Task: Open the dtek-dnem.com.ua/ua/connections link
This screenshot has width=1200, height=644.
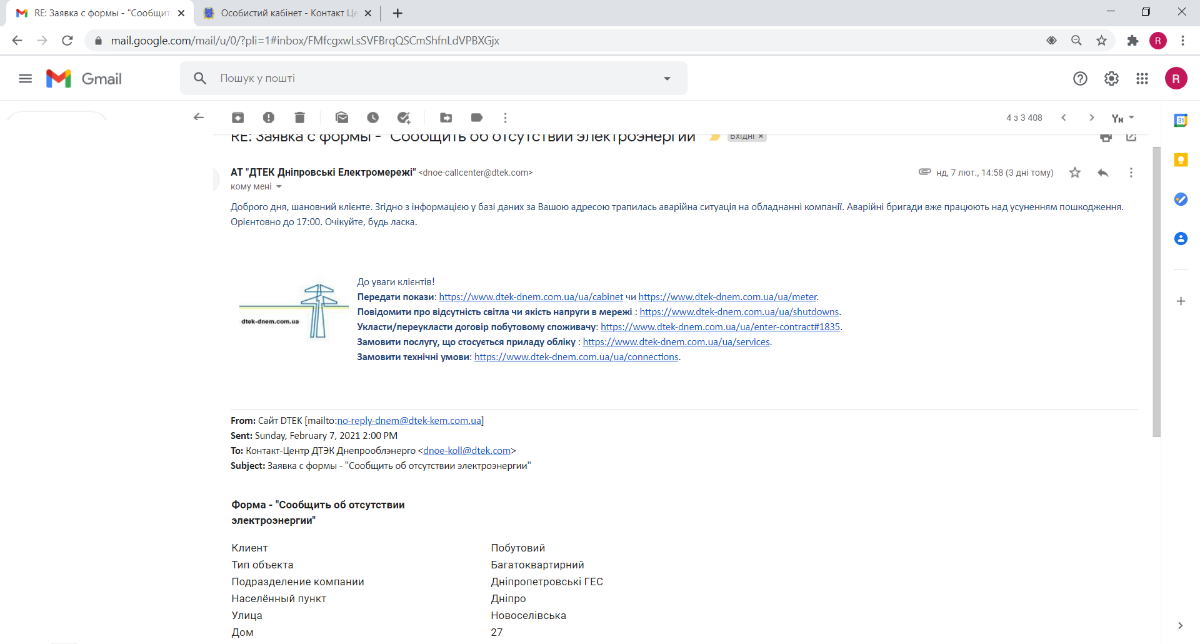Action: click(x=577, y=357)
